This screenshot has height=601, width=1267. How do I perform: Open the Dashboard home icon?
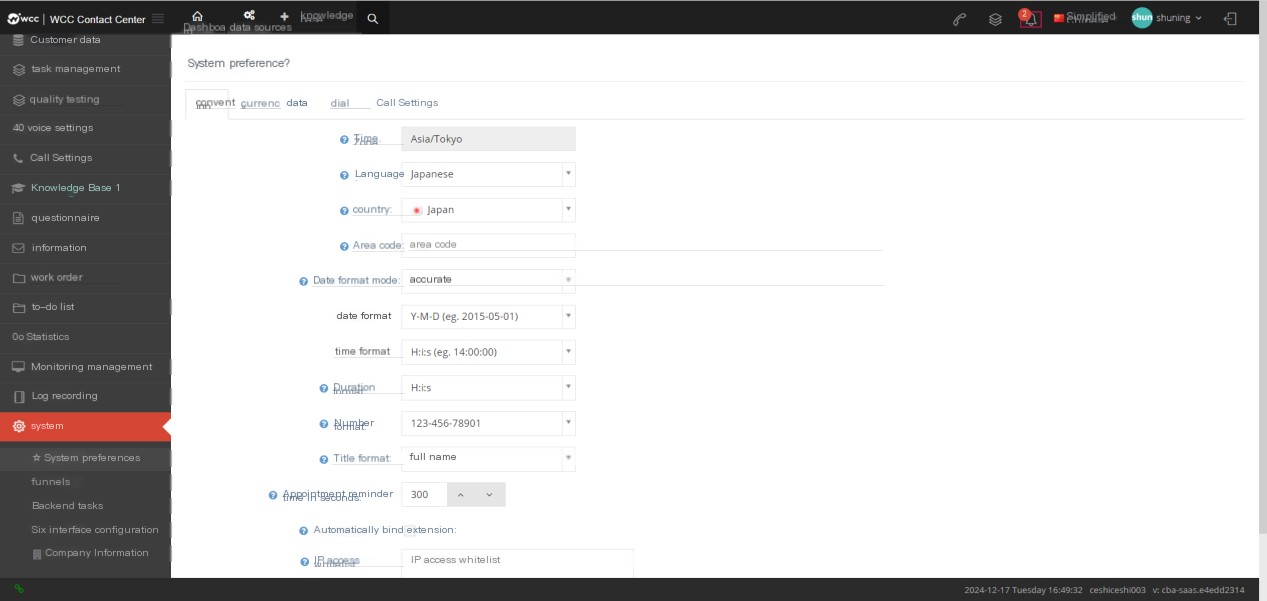pyautogui.click(x=197, y=16)
